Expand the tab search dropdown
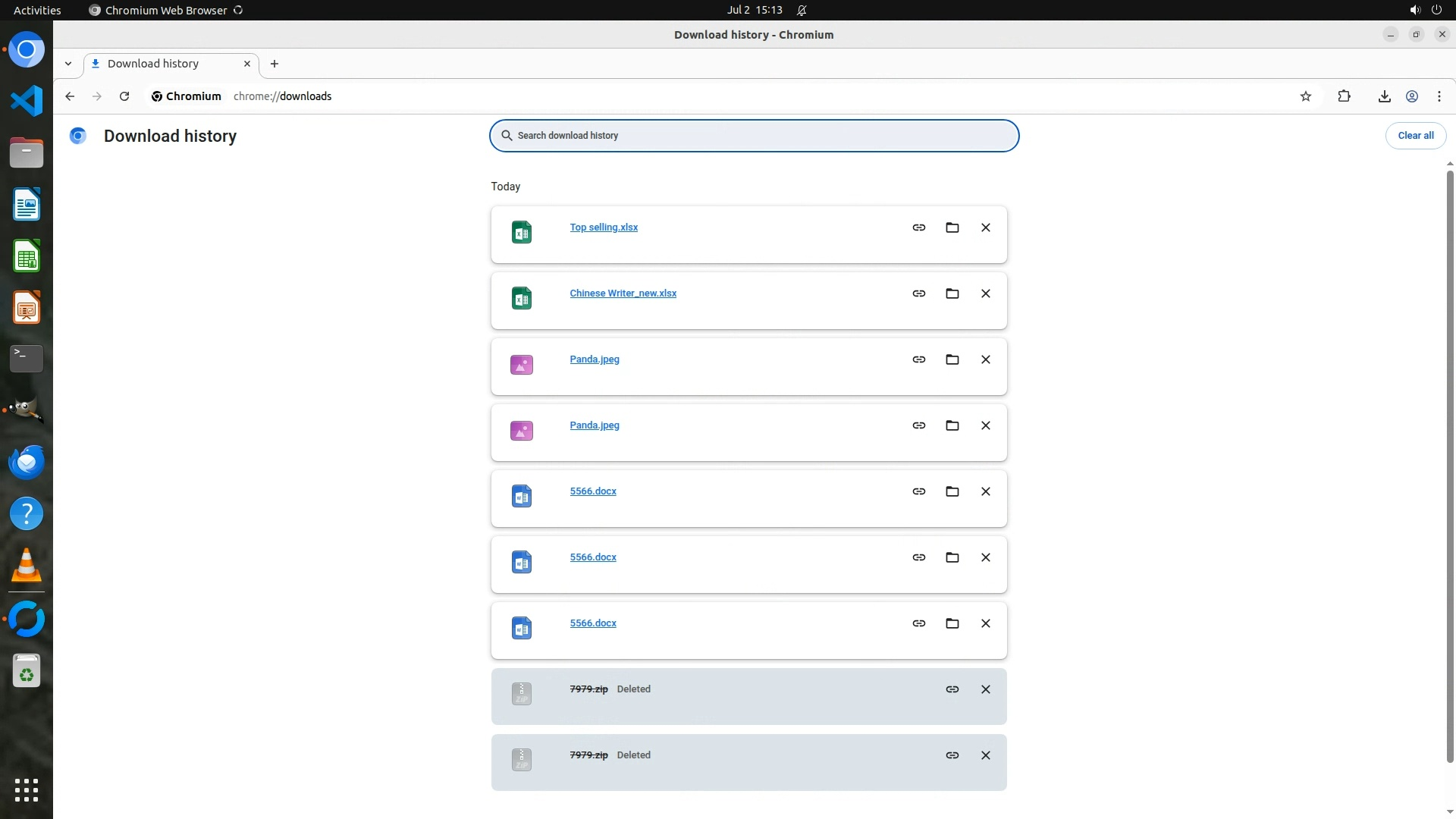 [x=68, y=64]
